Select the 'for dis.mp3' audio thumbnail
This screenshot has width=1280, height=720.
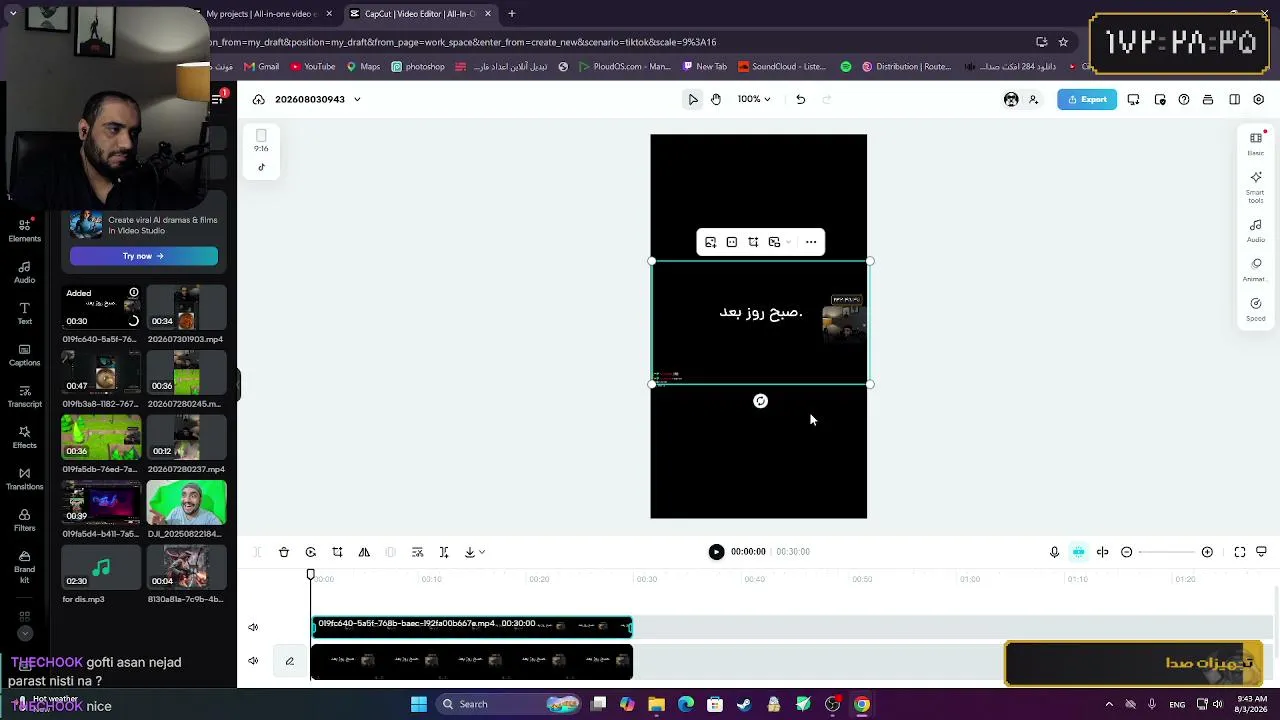[x=101, y=568]
